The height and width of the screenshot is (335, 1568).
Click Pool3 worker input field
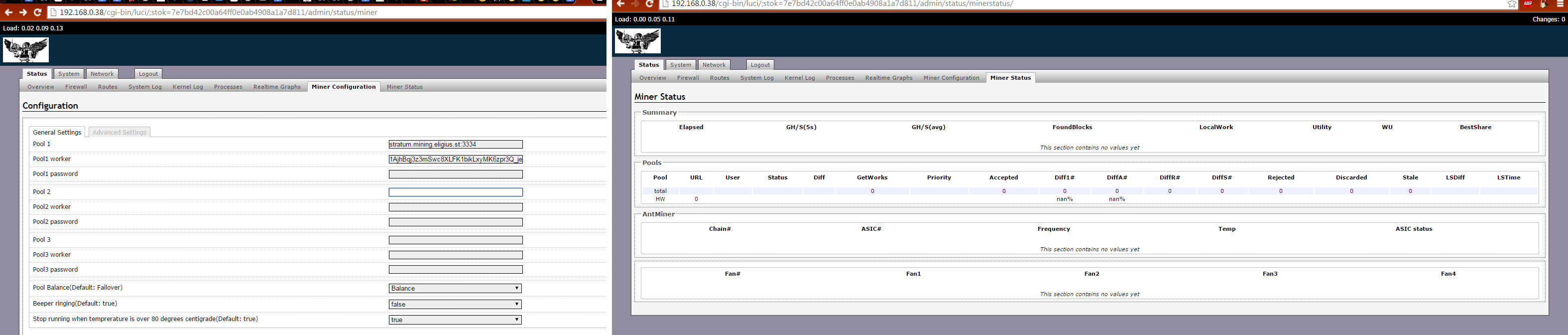click(455, 255)
